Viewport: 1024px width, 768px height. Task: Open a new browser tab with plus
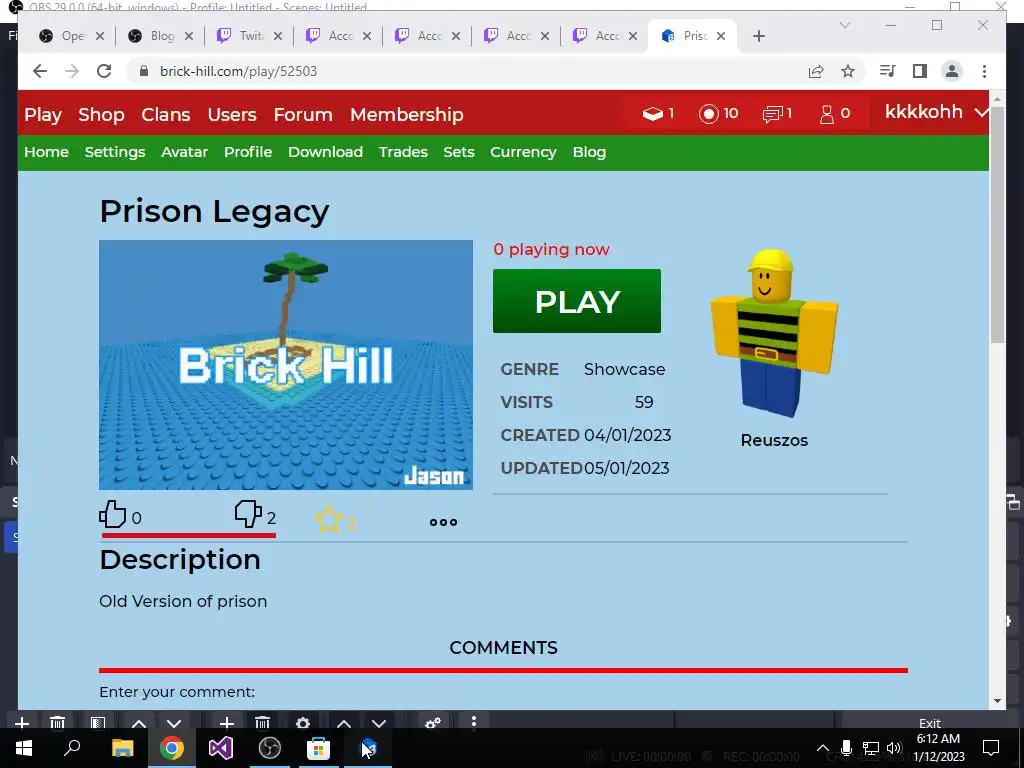click(x=758, y=36)
